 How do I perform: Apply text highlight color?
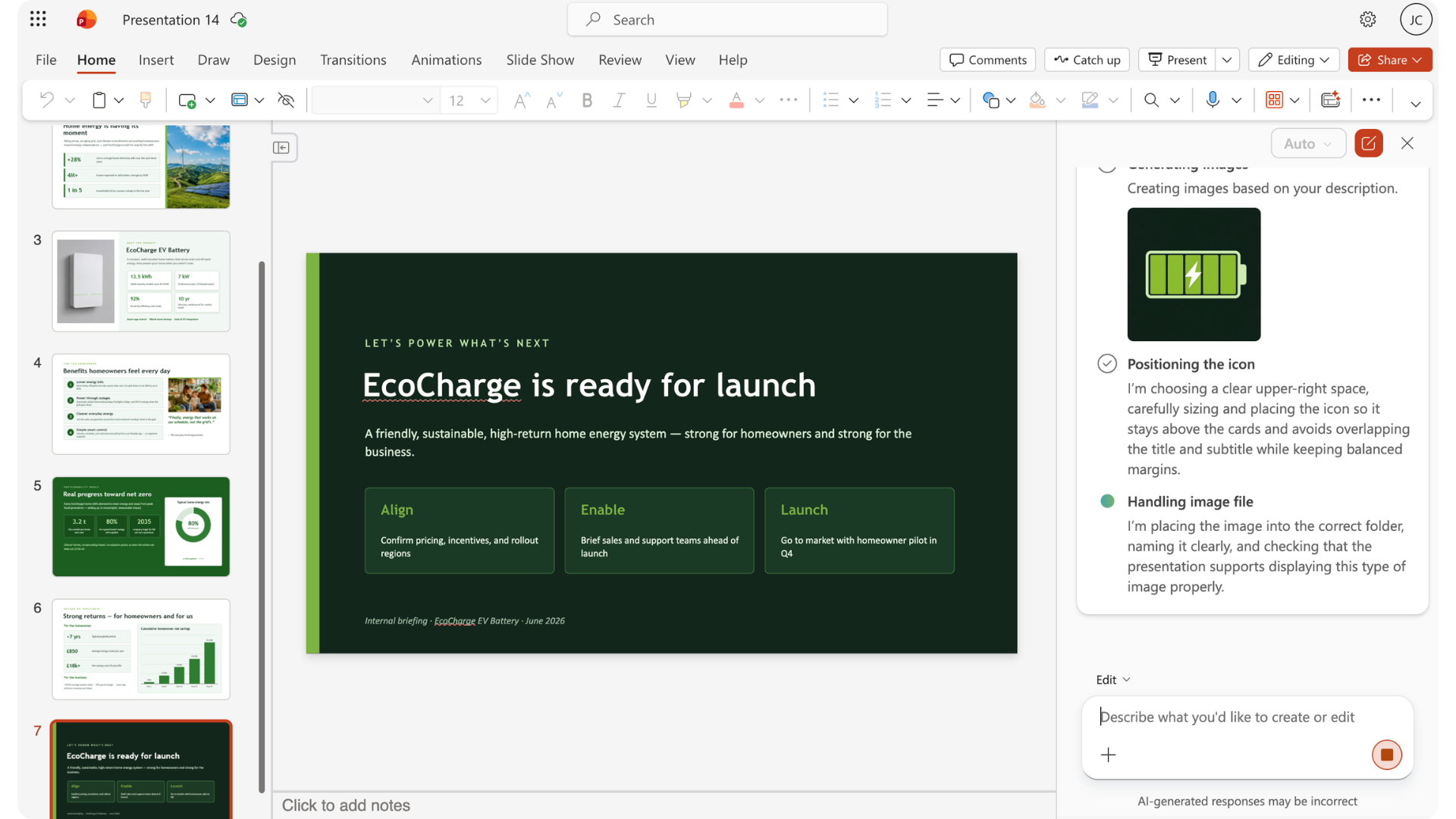(684, 100)
